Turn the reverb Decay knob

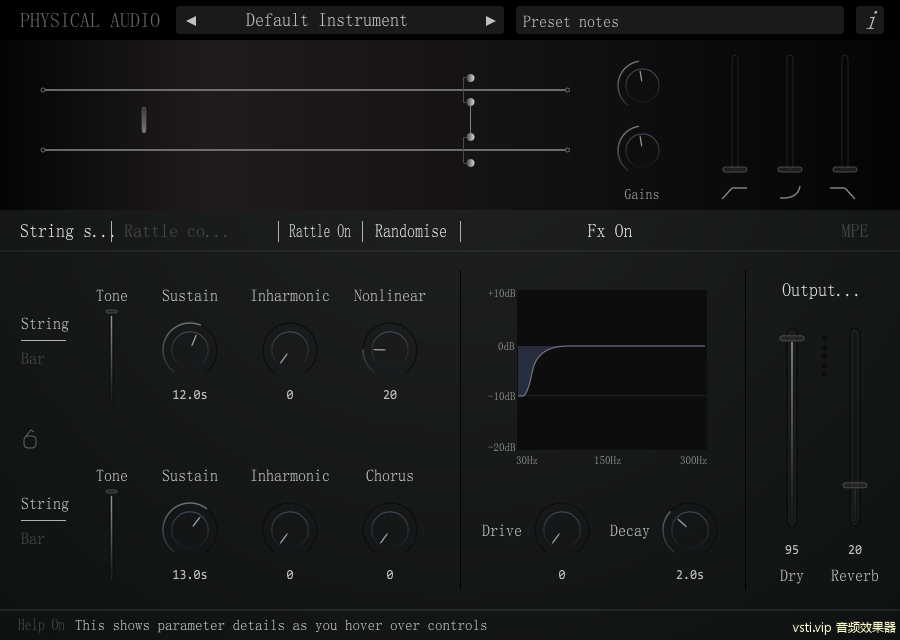click(x=689, y=529)
